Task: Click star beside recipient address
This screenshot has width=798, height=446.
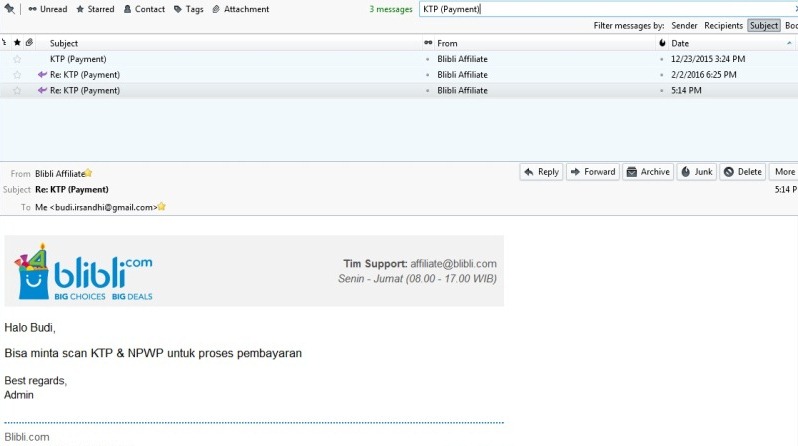Action: point(162,207)
